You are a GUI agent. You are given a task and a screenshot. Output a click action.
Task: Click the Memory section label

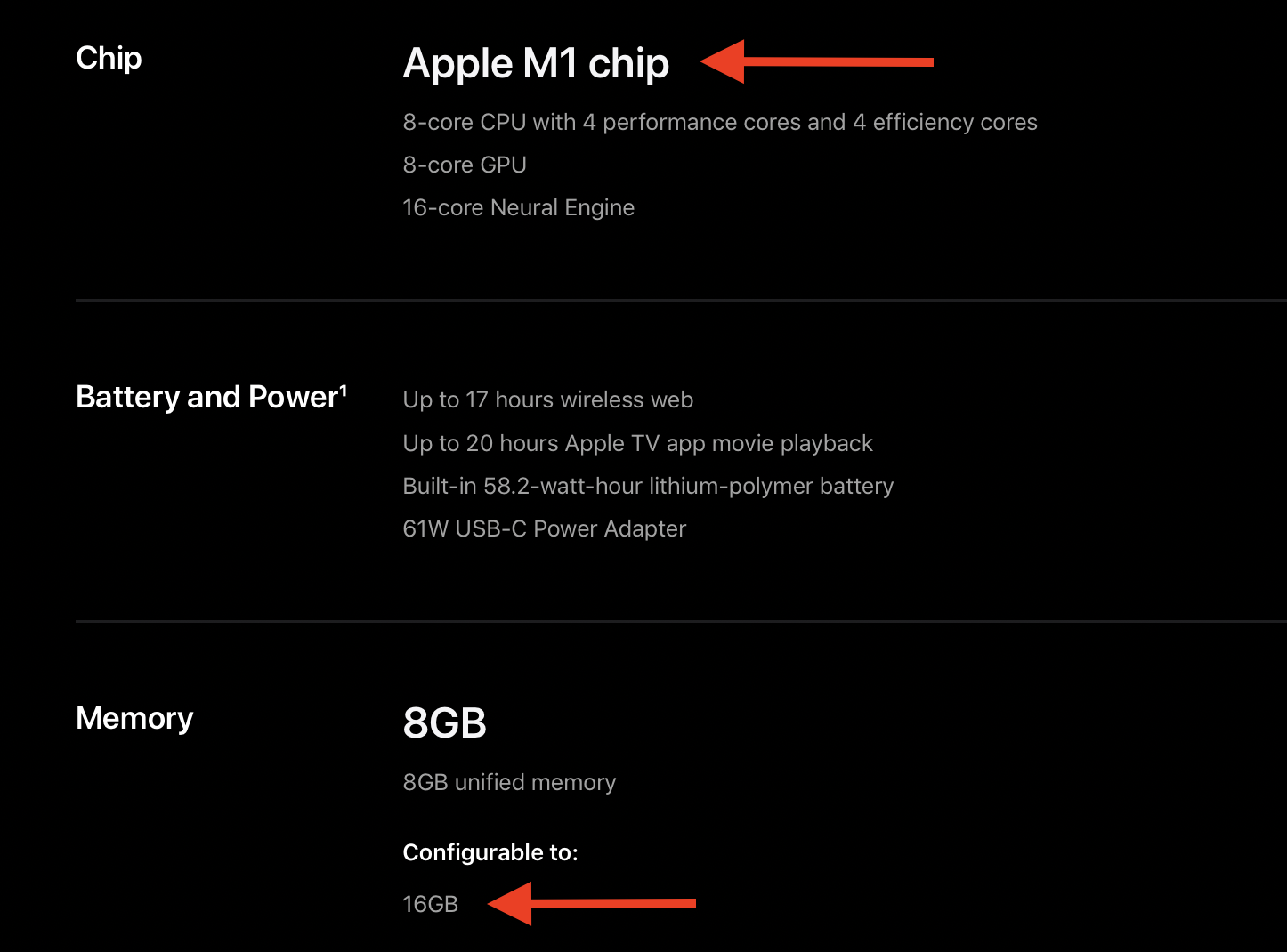click(134, 718)
